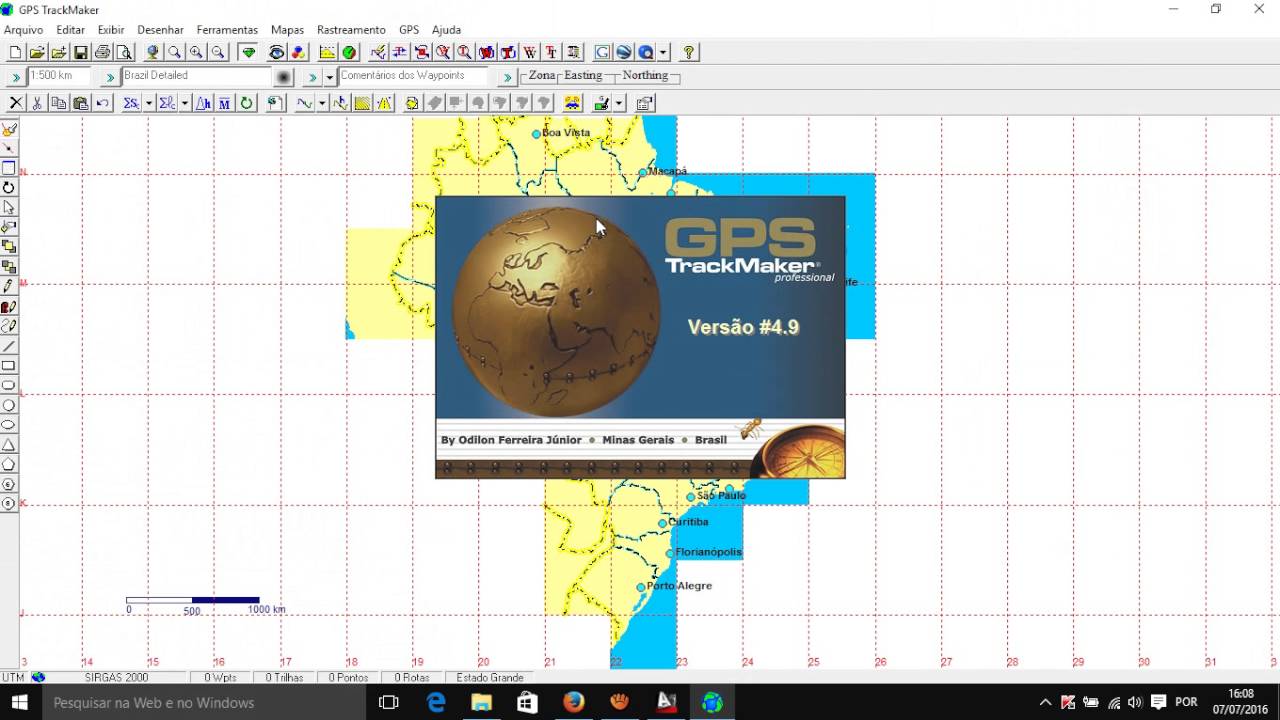The image size is (1280, 720).
Task: Click the Brazil Detailed map name field
Action: [x=197, y=76]
